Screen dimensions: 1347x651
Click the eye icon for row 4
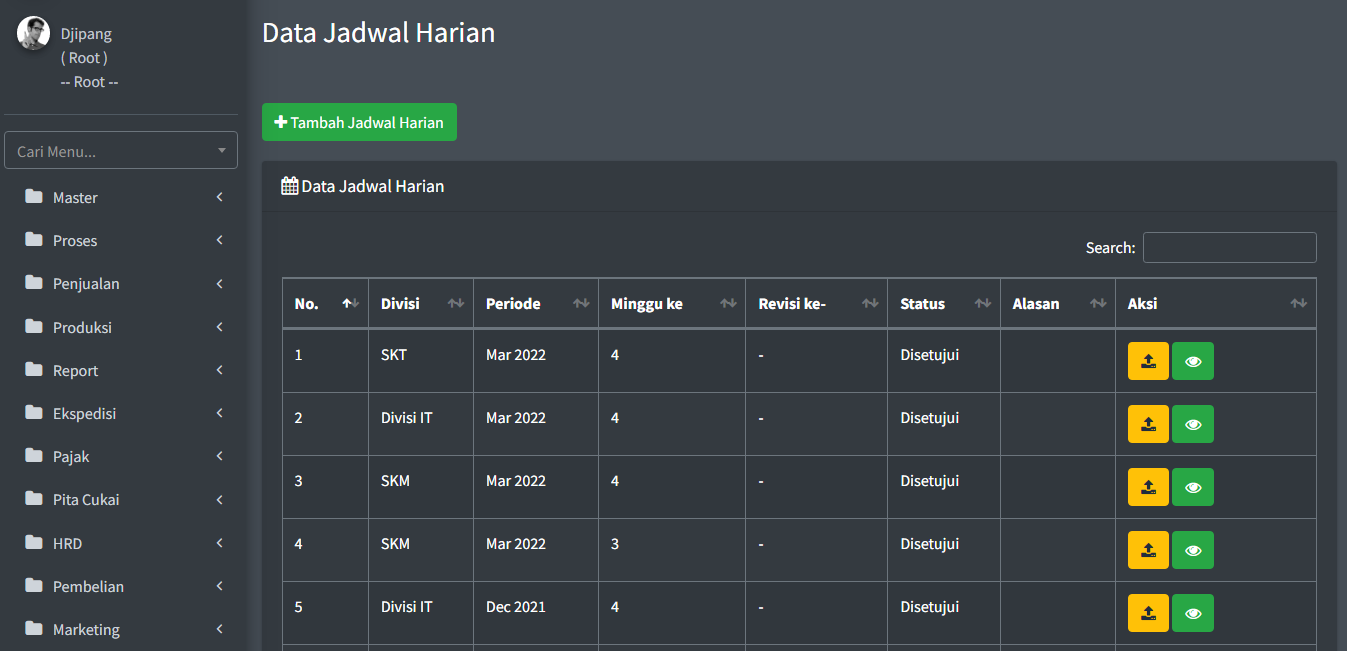[x=1192, y=550]
